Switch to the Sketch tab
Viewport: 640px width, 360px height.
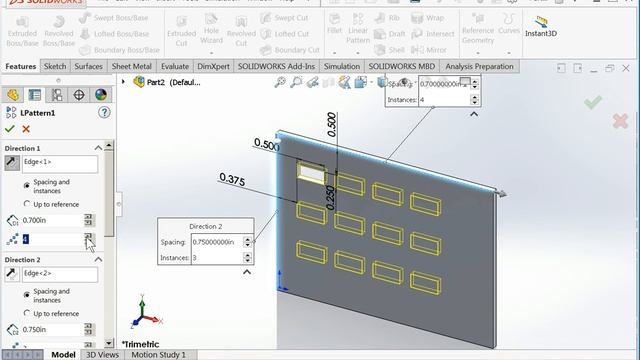[55, 66]
